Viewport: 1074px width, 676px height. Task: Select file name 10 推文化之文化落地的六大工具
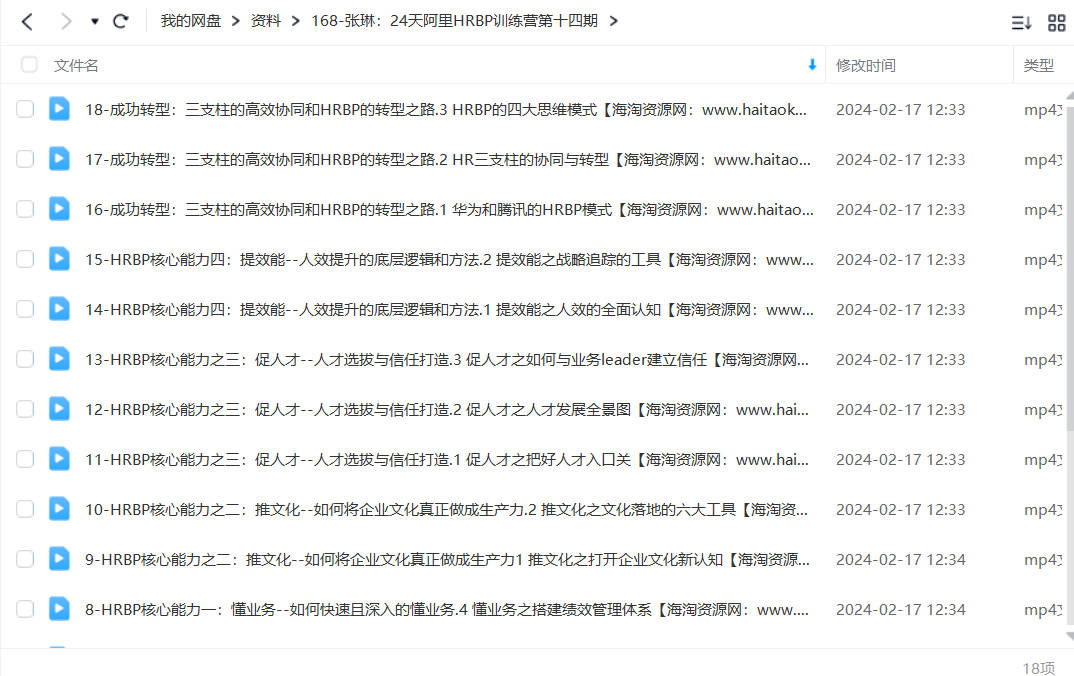(x=447, y=510)
